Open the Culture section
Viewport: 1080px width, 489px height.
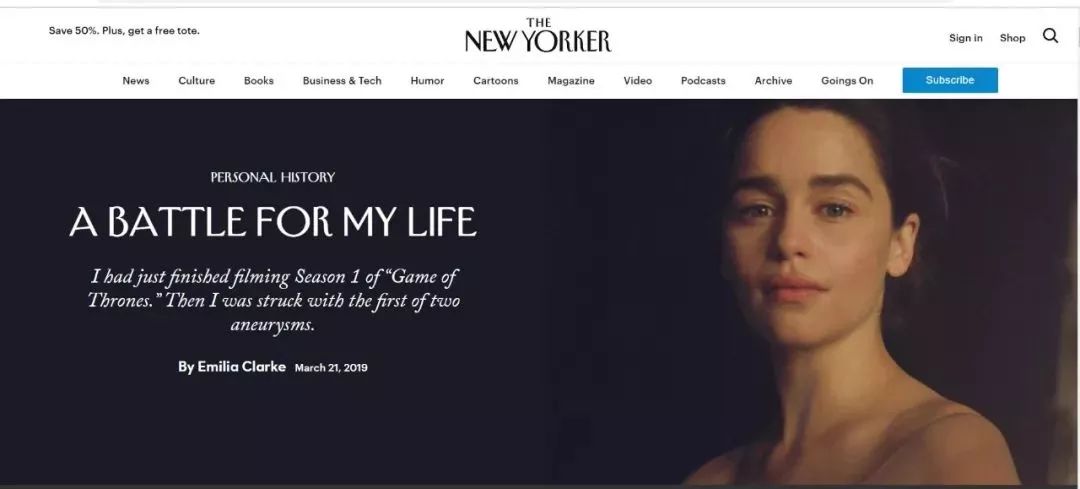click(196, 81)
